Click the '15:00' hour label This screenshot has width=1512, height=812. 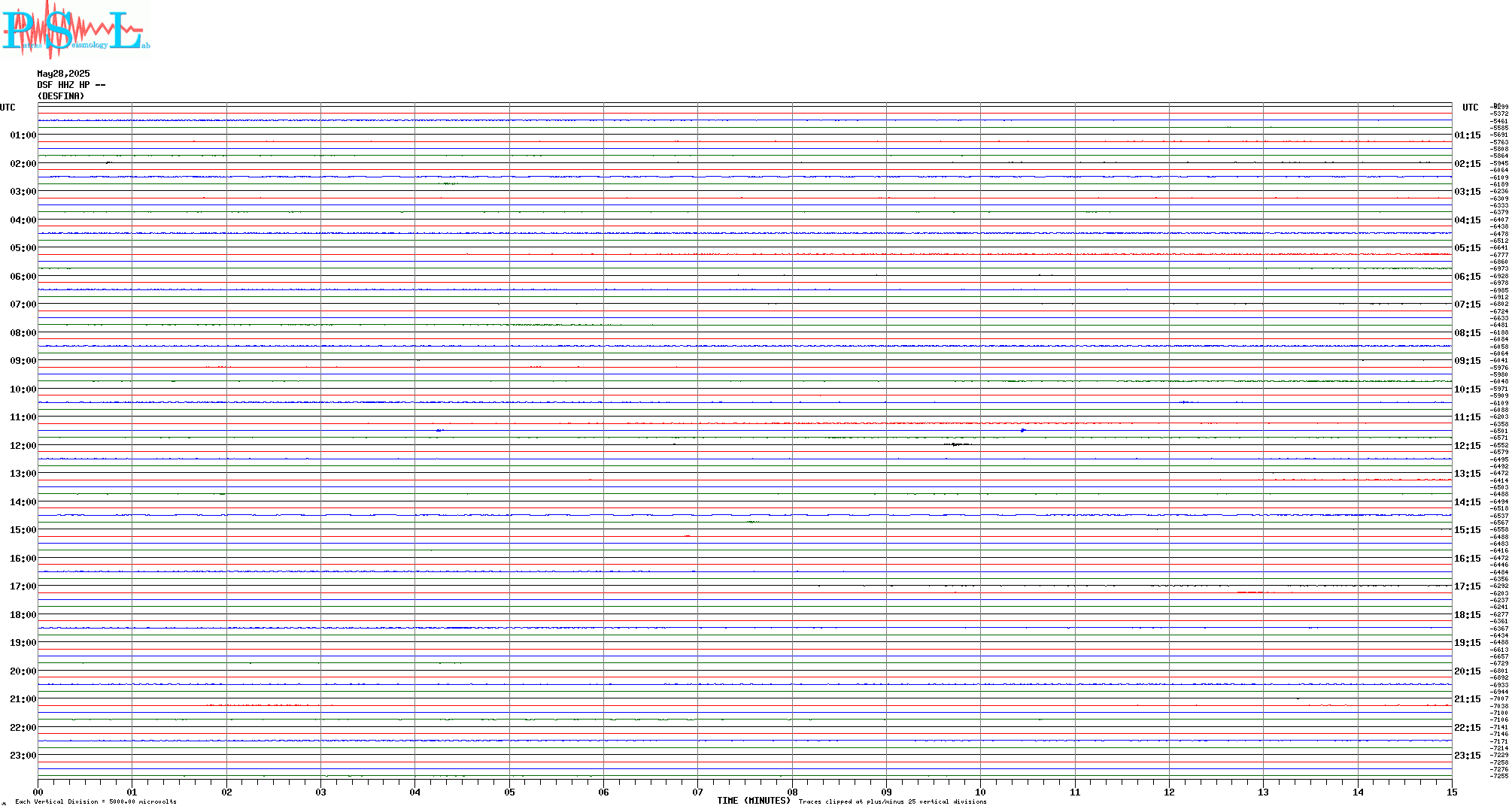click(x=23, y=530)
